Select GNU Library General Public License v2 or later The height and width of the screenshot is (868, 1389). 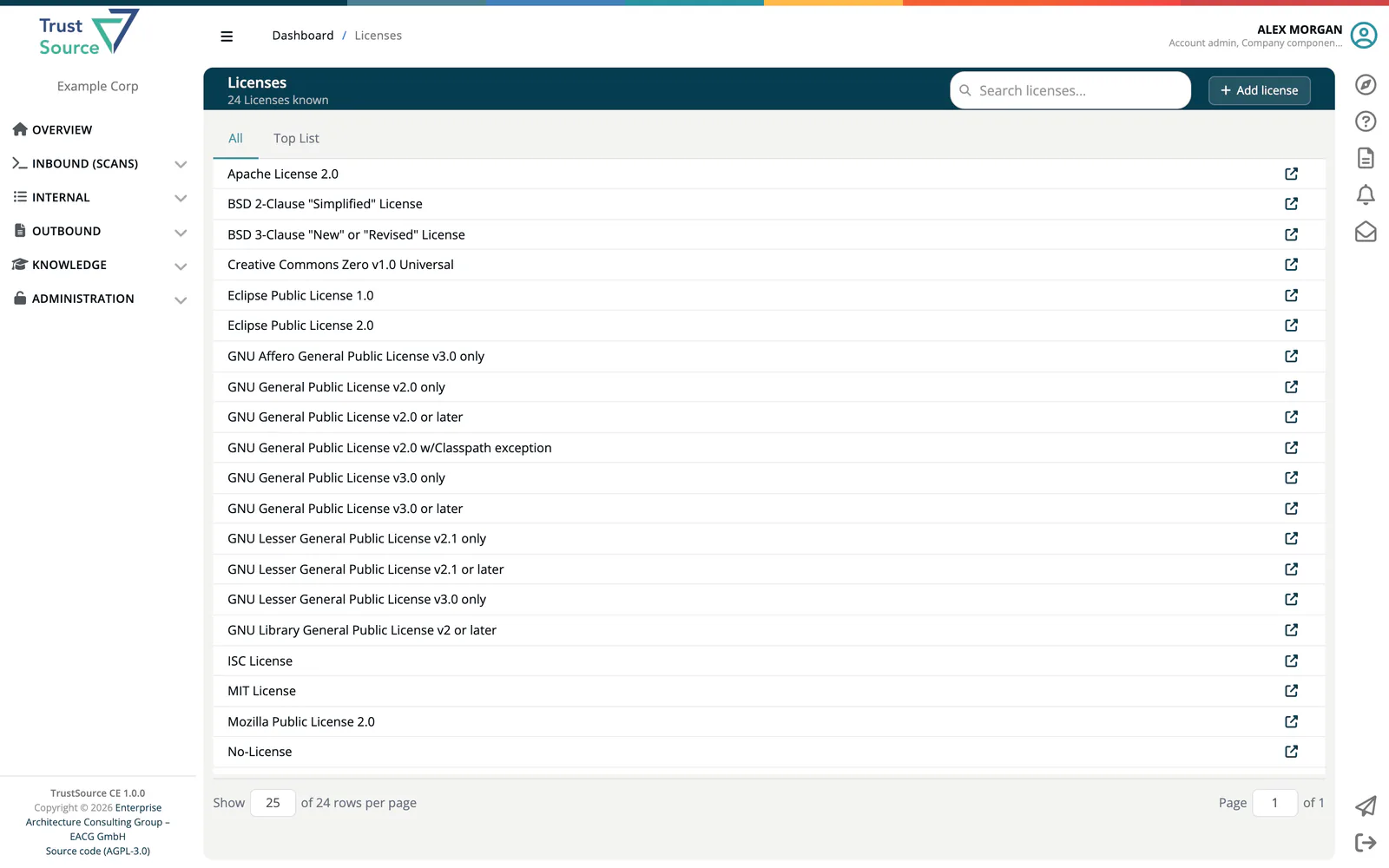(x=769, y=630)
